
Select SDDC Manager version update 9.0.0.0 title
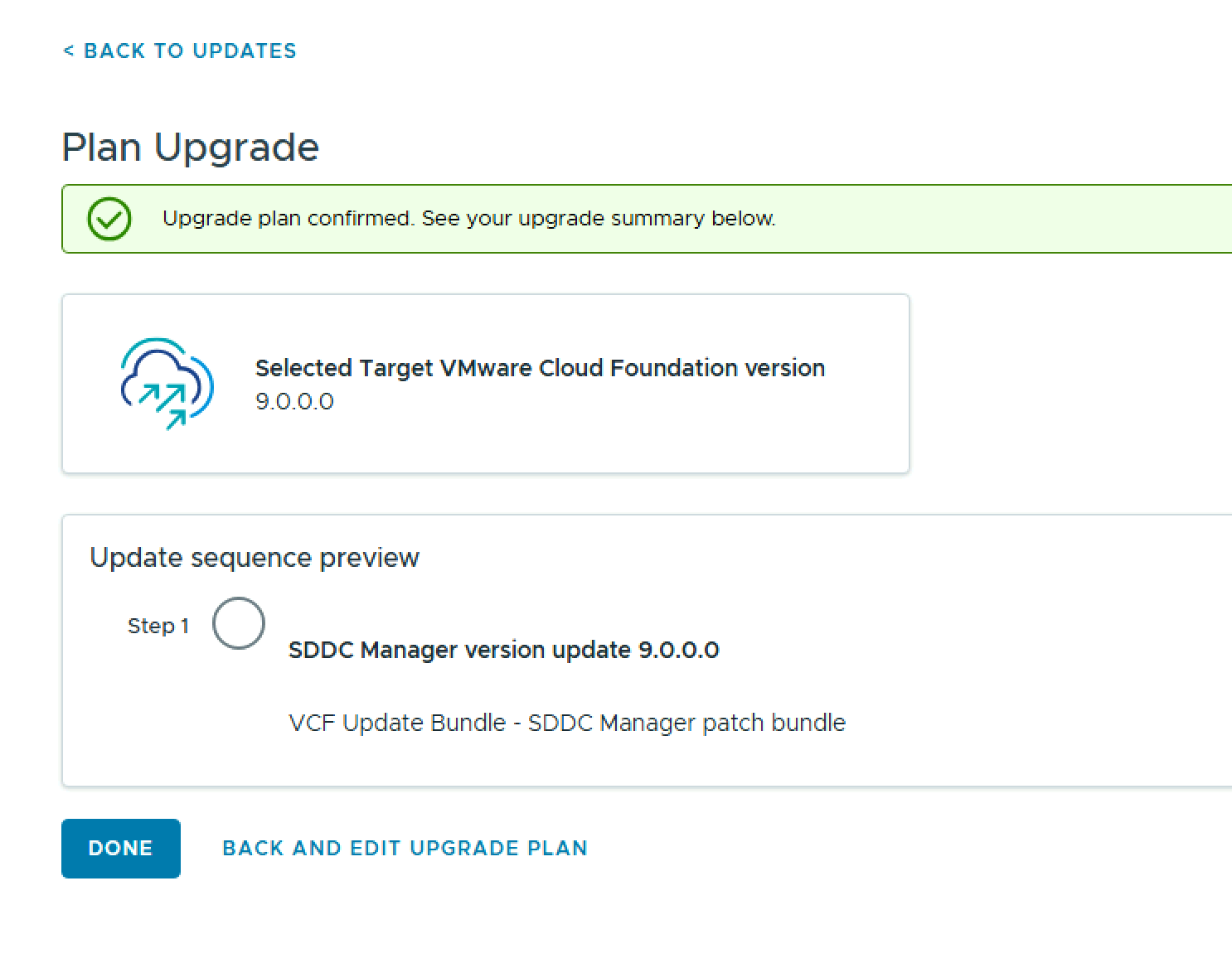coord(503,650)
